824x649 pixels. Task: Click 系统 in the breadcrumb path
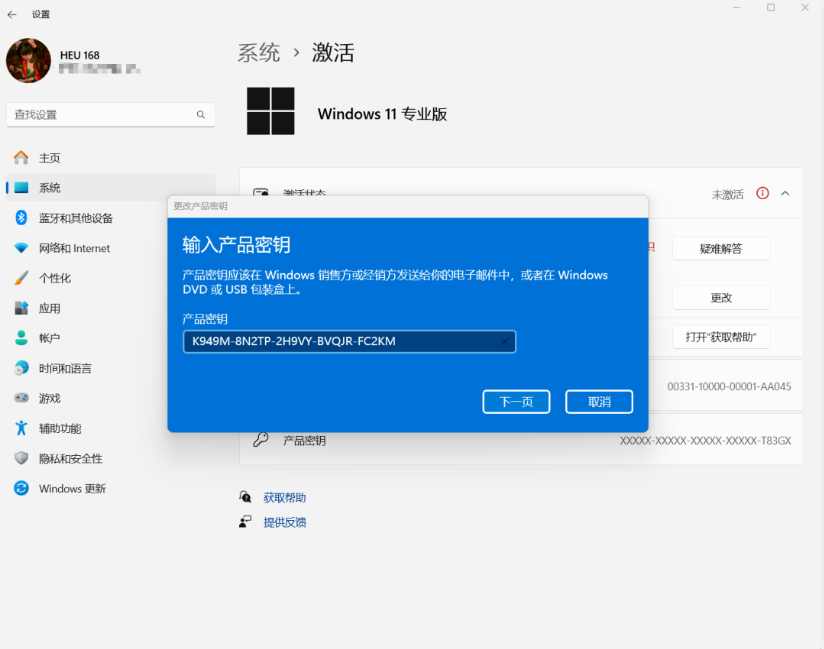pos(258,52)
